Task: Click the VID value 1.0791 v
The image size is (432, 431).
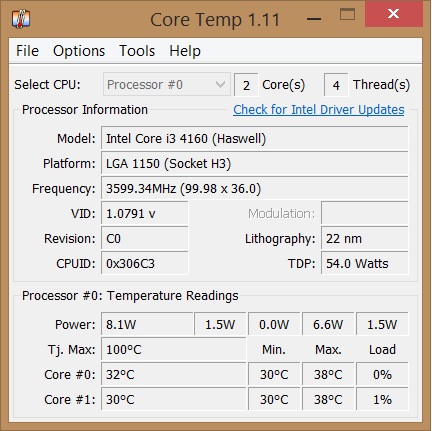Action: [145, 213]
